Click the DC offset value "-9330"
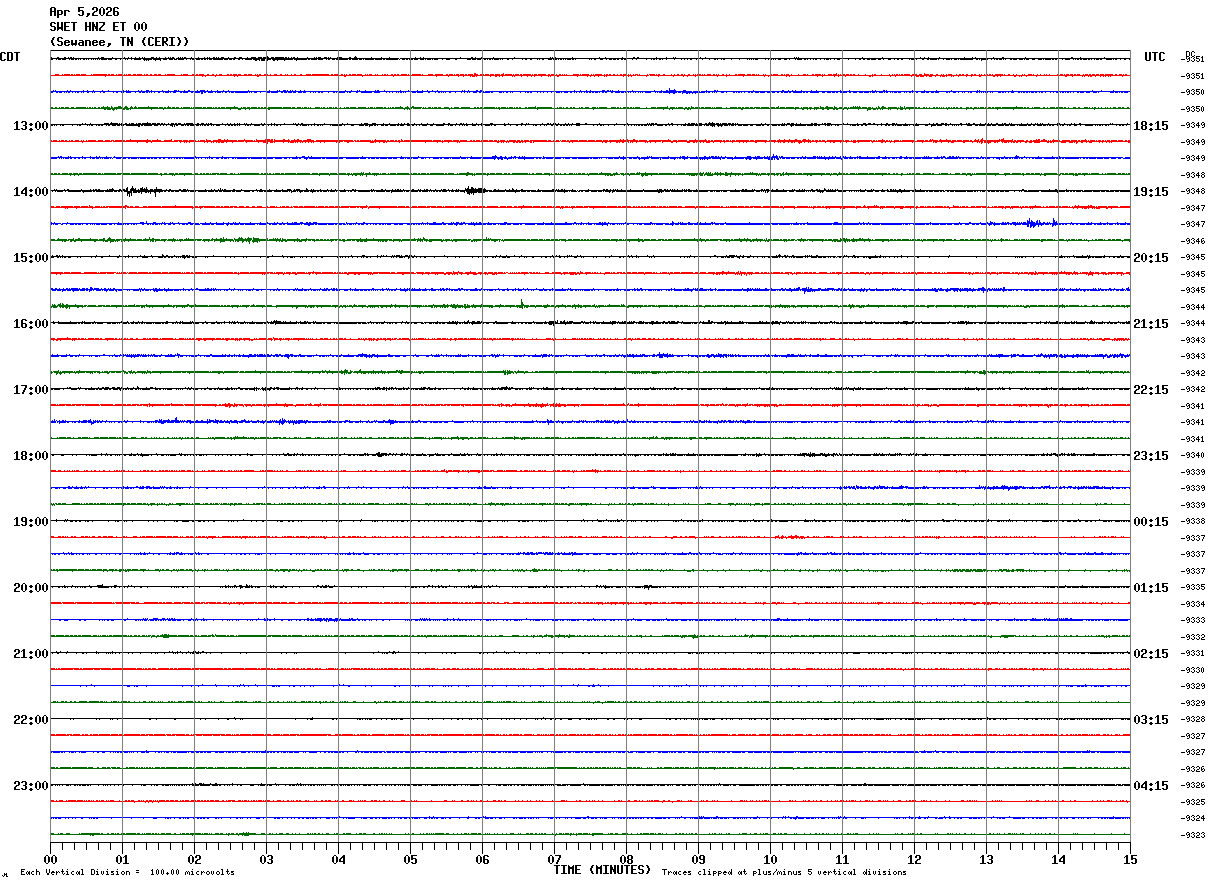 [1194, 670]
